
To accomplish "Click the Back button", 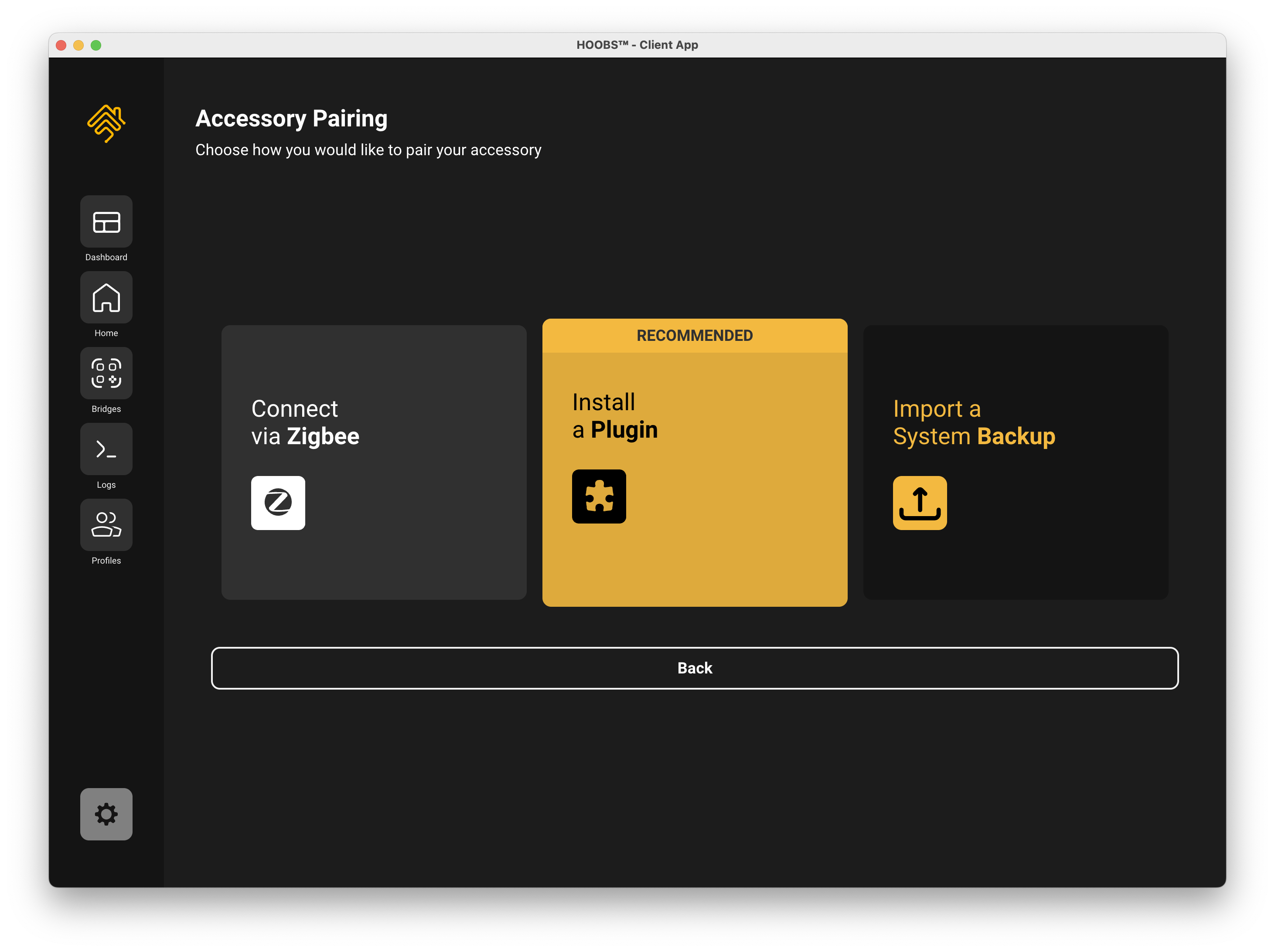I will point(695,668).
